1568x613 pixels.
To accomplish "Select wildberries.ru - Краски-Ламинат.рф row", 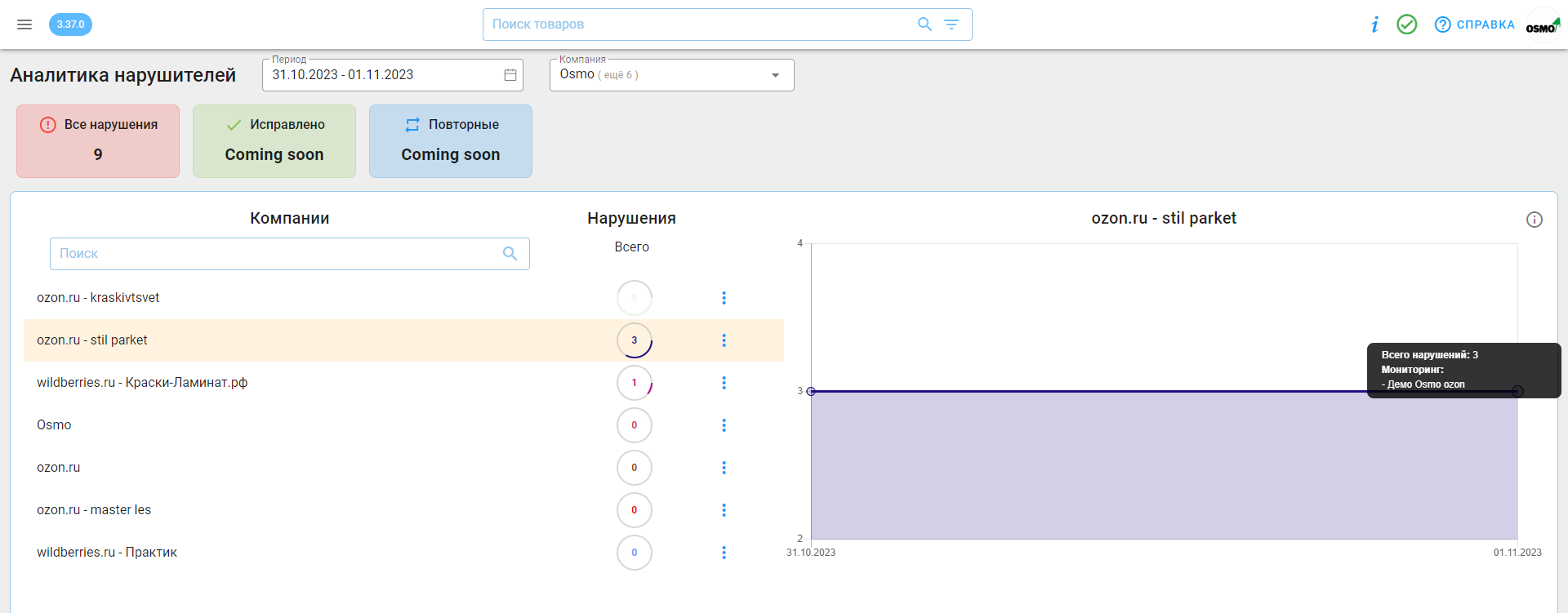I will pos(403,383).
